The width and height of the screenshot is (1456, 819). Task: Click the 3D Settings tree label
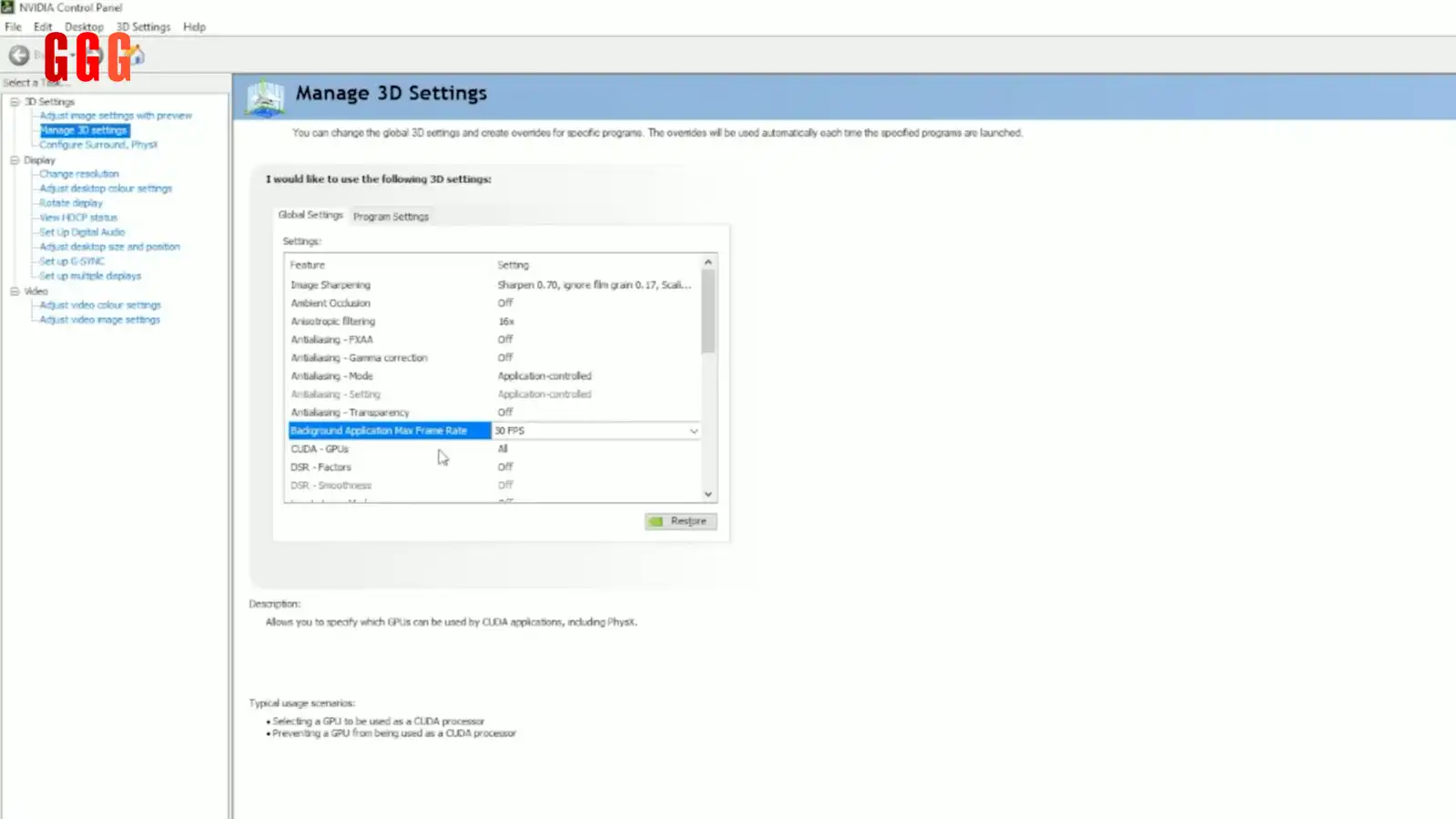click(49, 102)
